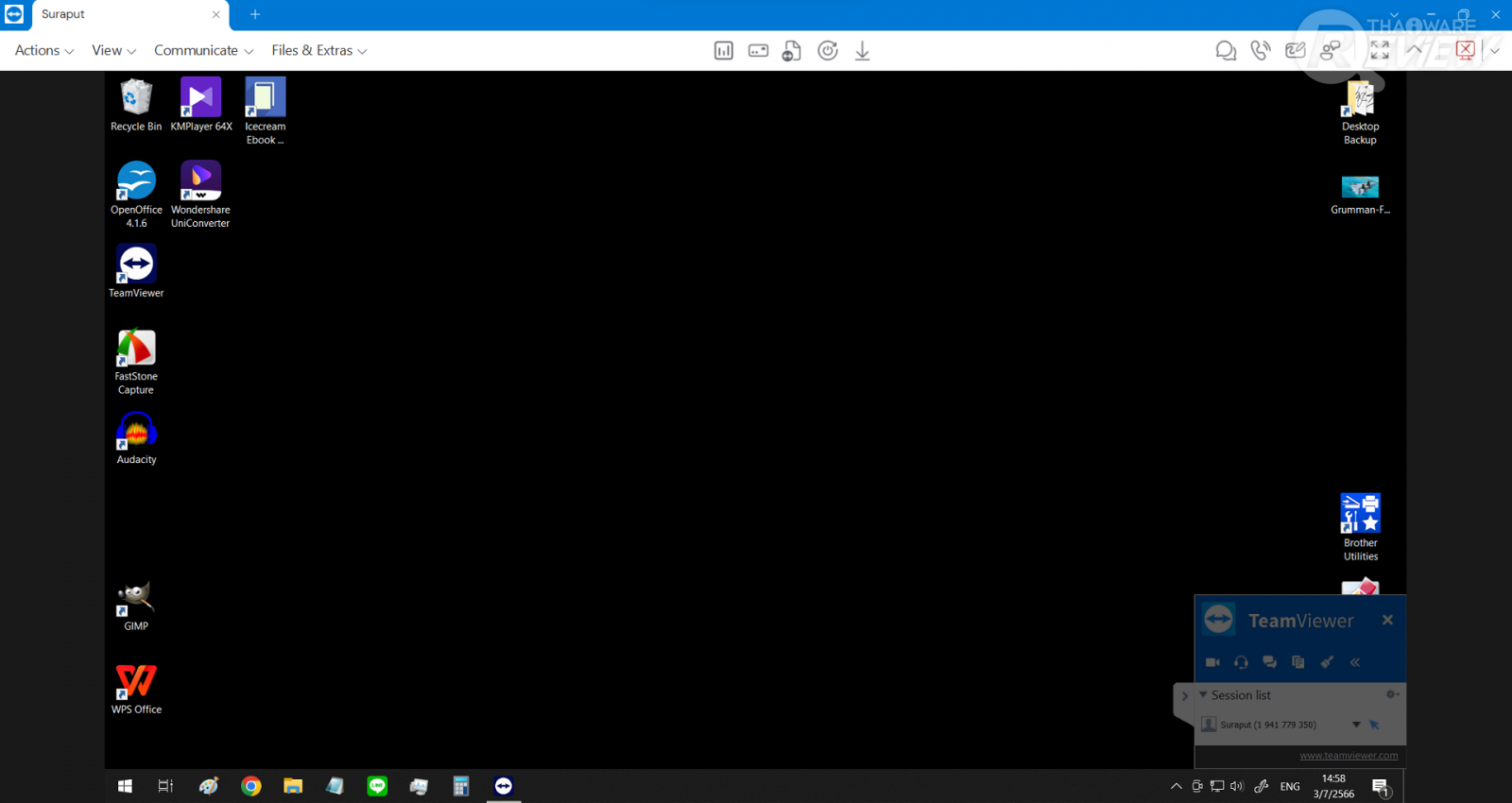Click video camera icon in TeamViewer panel

click(1212, 662)
